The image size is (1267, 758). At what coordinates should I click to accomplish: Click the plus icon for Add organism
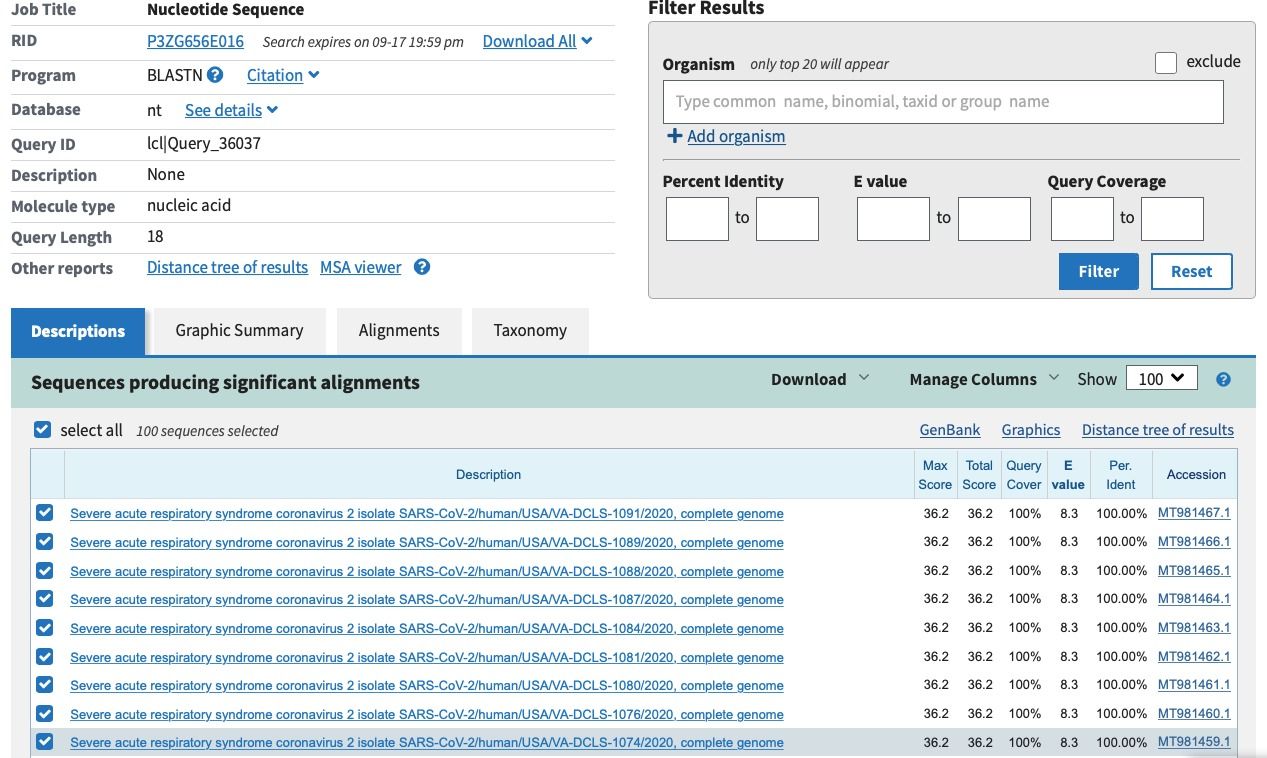point(674,136)
